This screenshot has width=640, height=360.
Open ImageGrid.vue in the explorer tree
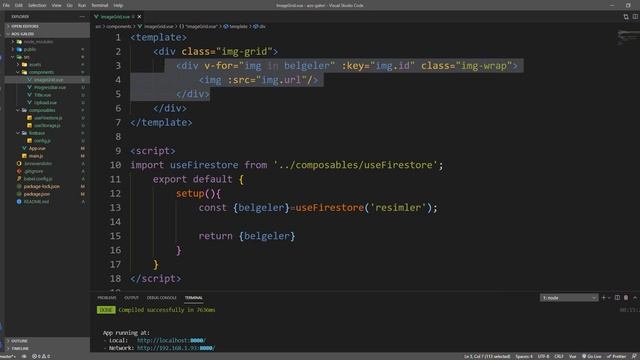click(x=47, y=80)
